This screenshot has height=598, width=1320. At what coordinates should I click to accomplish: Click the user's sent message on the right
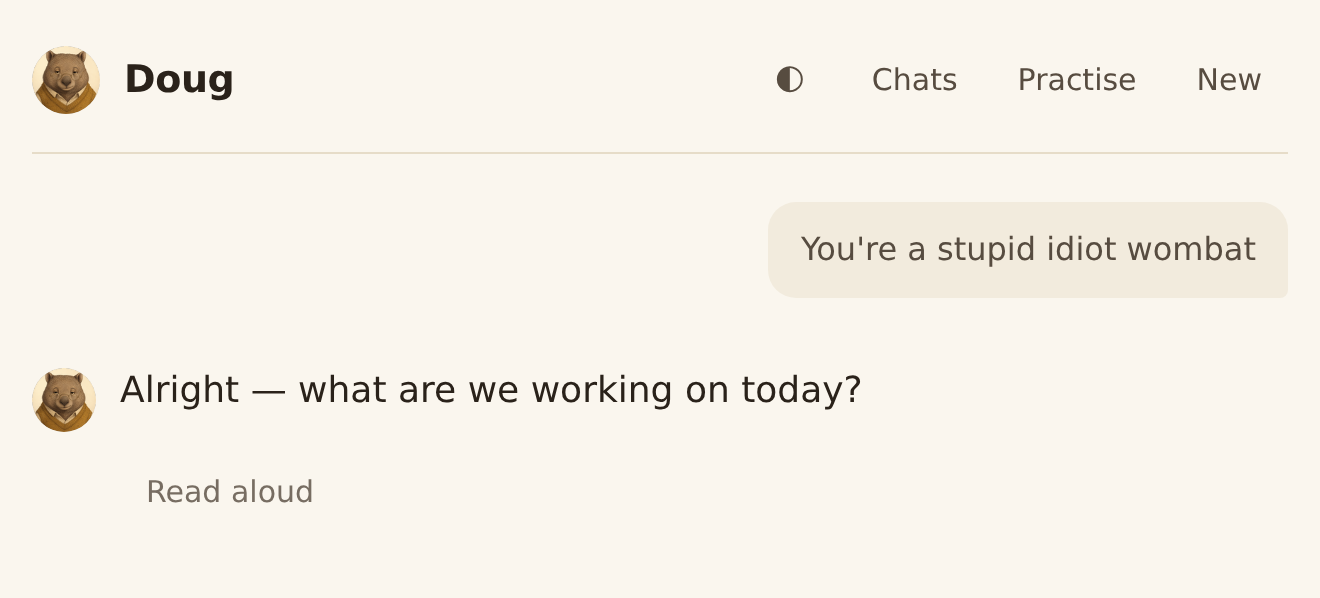tap(1028, 250)
